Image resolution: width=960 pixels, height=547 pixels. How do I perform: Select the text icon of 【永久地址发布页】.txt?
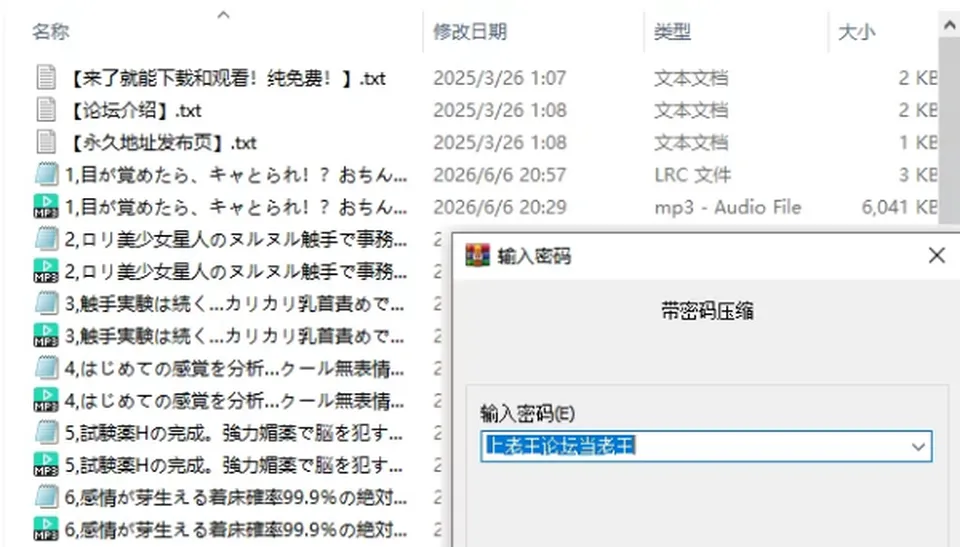pos(46,143)
